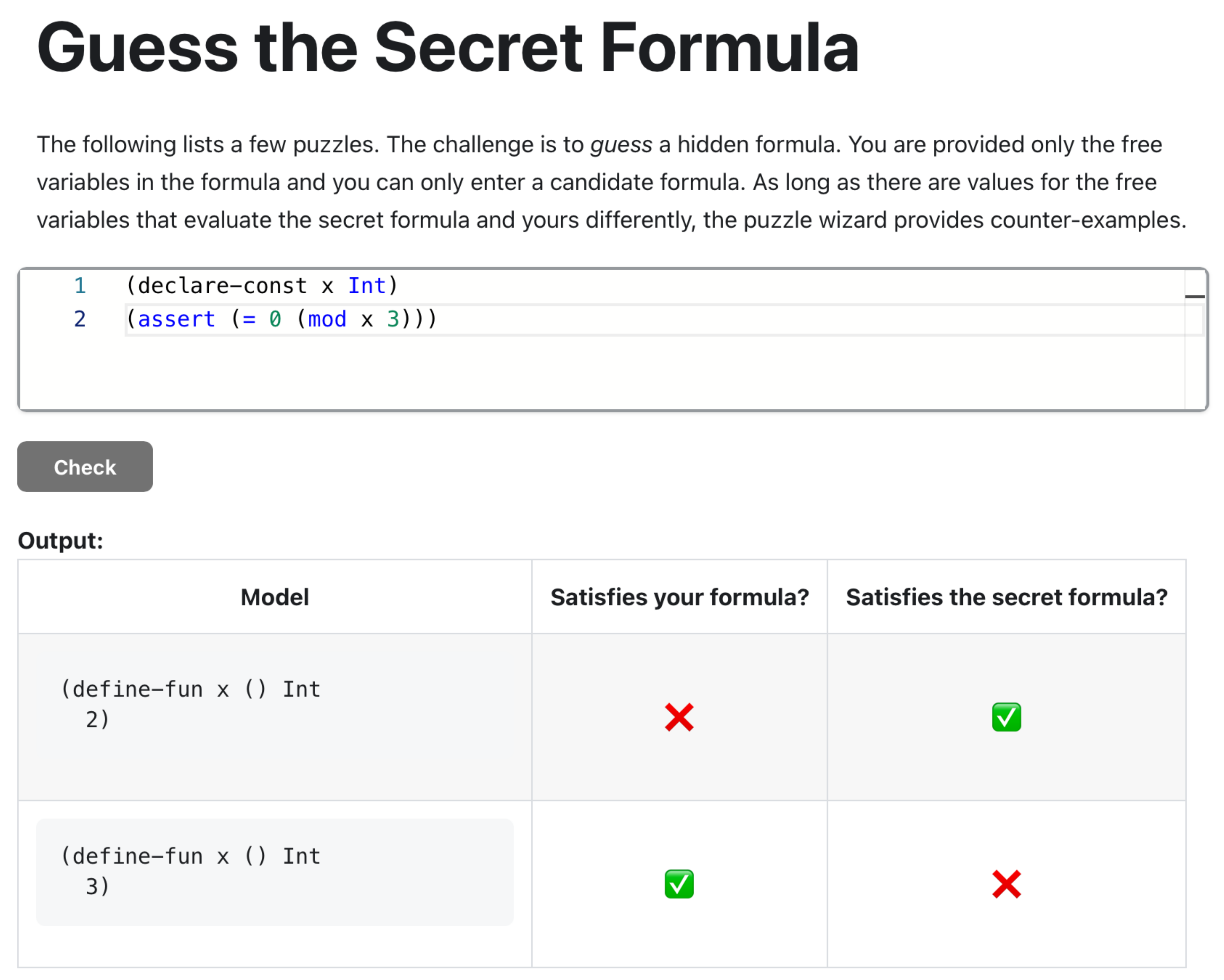Click the 'Int' type keyword in line 1
1224x980 pixels.
[367, 286]
